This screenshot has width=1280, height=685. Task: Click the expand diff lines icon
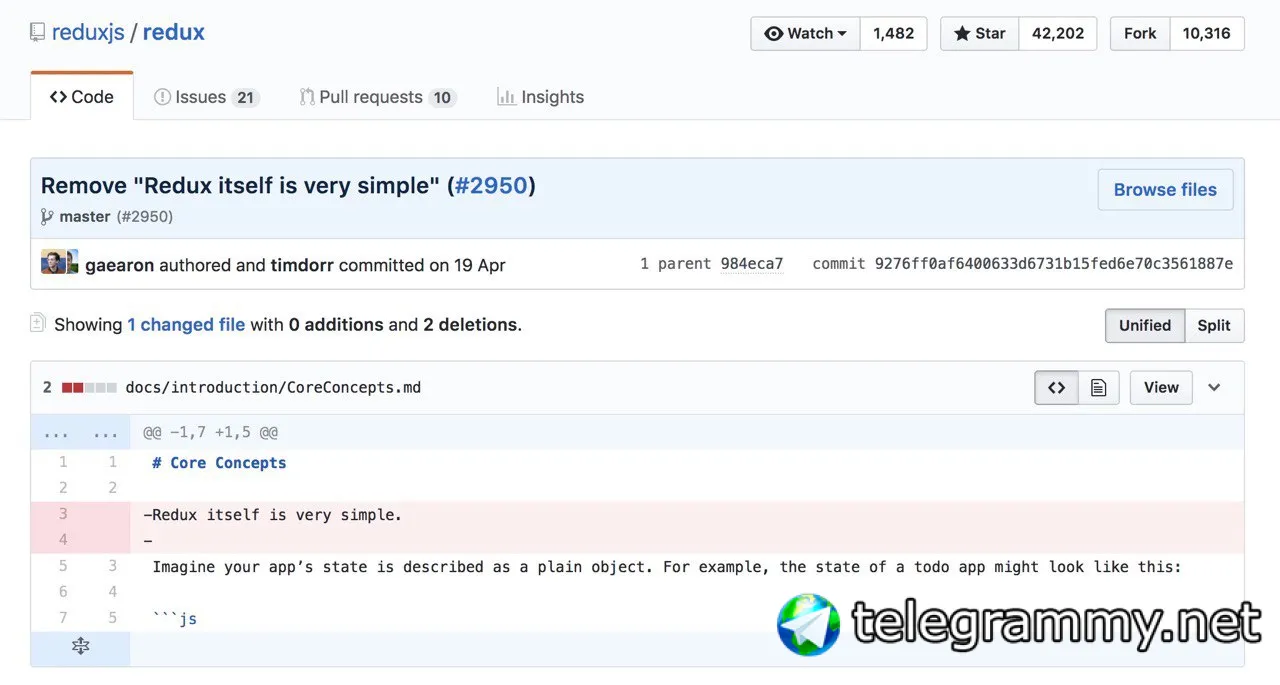point(81,647)
